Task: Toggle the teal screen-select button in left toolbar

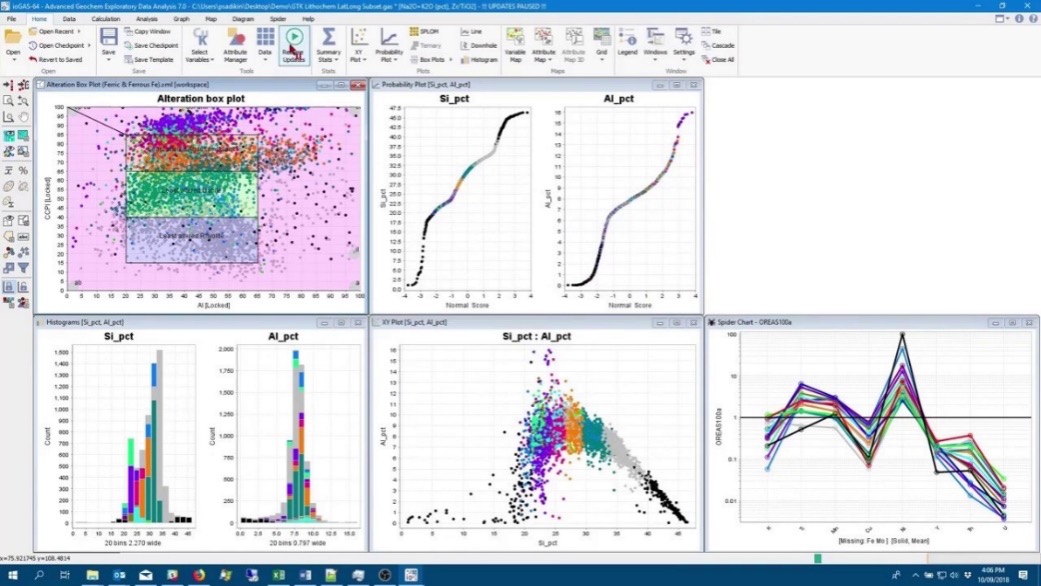Action: click(x=23, y=135)
